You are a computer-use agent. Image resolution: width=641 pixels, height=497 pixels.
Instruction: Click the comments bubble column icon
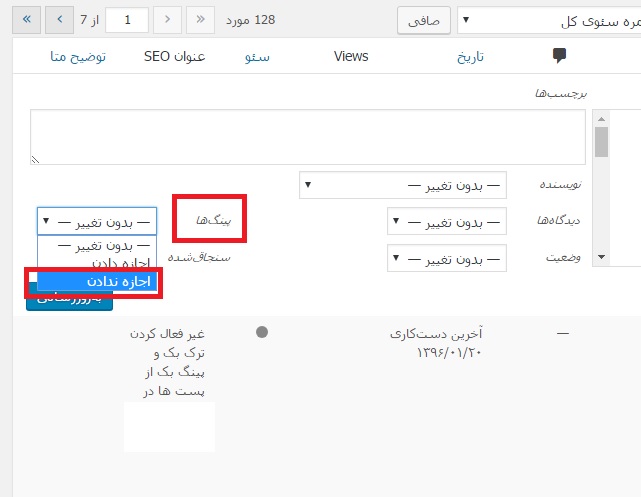tap(559, 56)
